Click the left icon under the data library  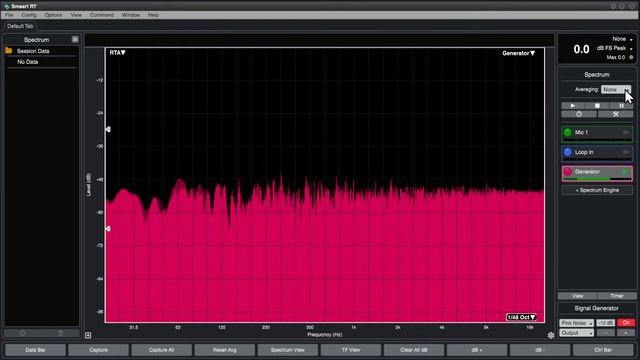coord(22,333)
